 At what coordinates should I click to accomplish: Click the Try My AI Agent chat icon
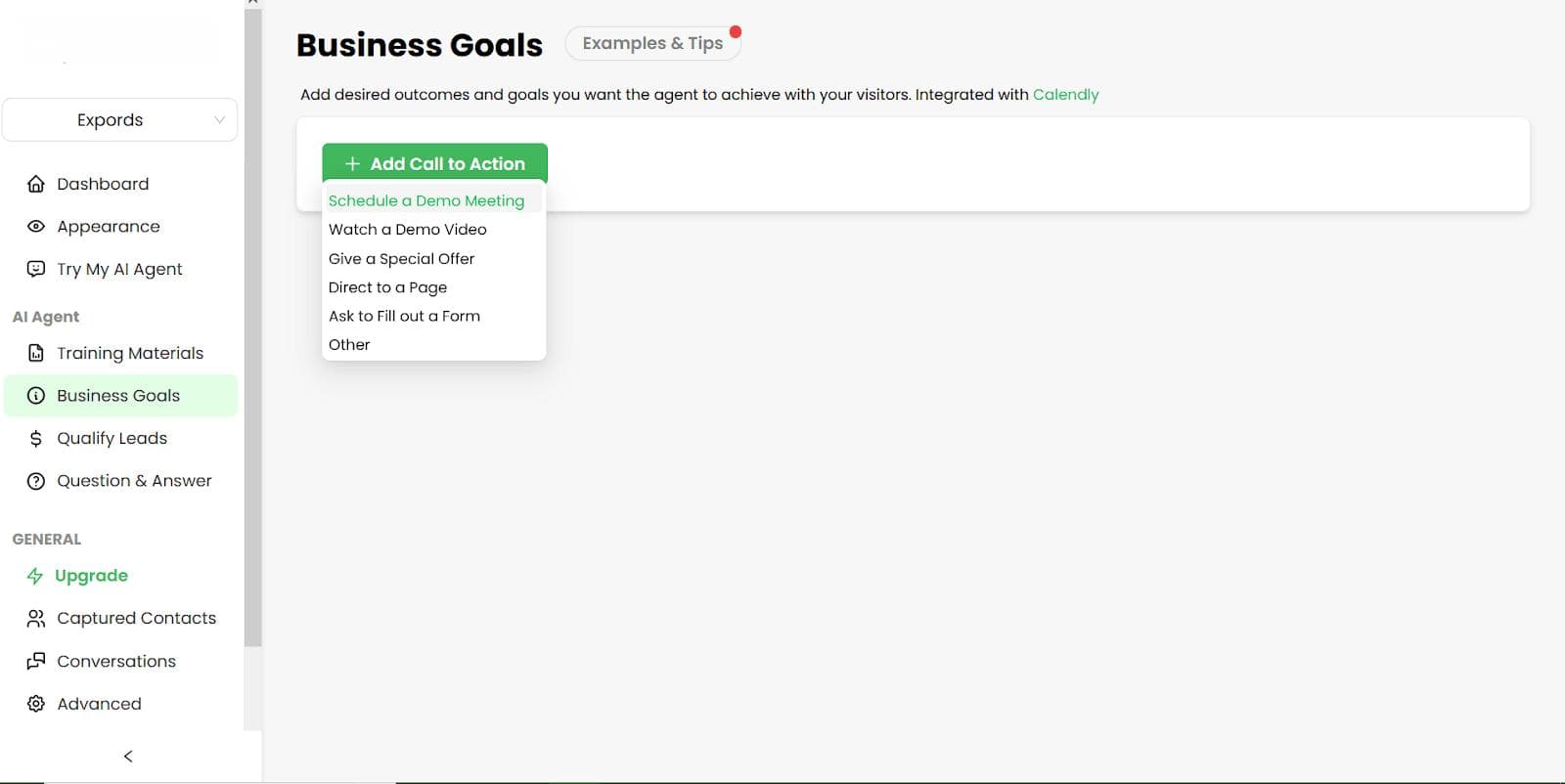36,269
